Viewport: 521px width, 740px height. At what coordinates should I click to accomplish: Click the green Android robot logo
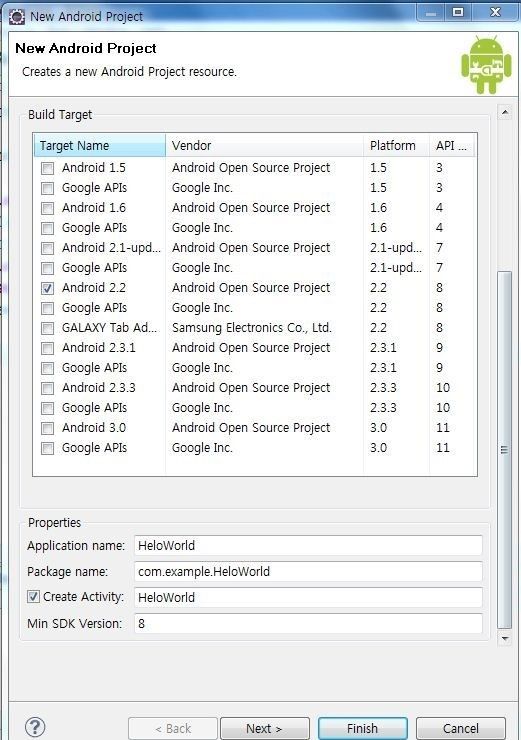(486, 64)
